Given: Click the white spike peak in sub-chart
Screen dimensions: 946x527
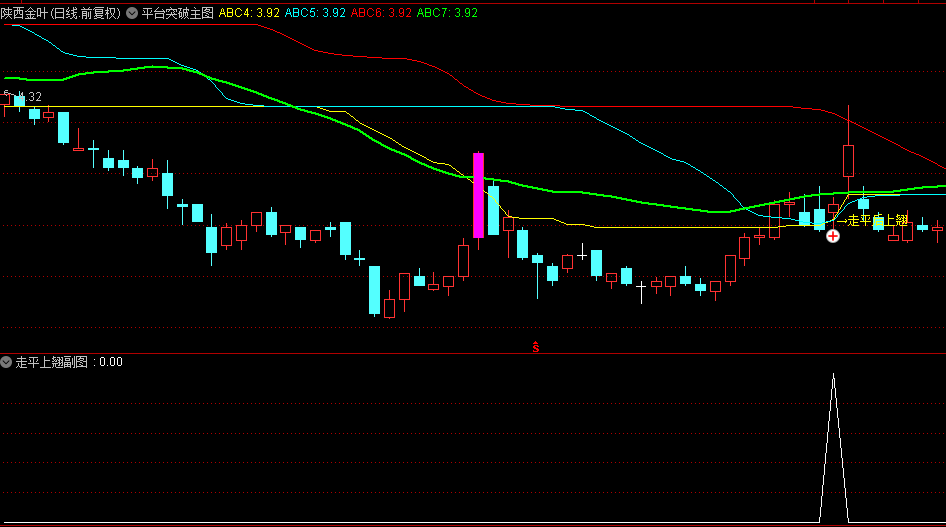Looking at the screenshot, I should (x=834, y=376).
